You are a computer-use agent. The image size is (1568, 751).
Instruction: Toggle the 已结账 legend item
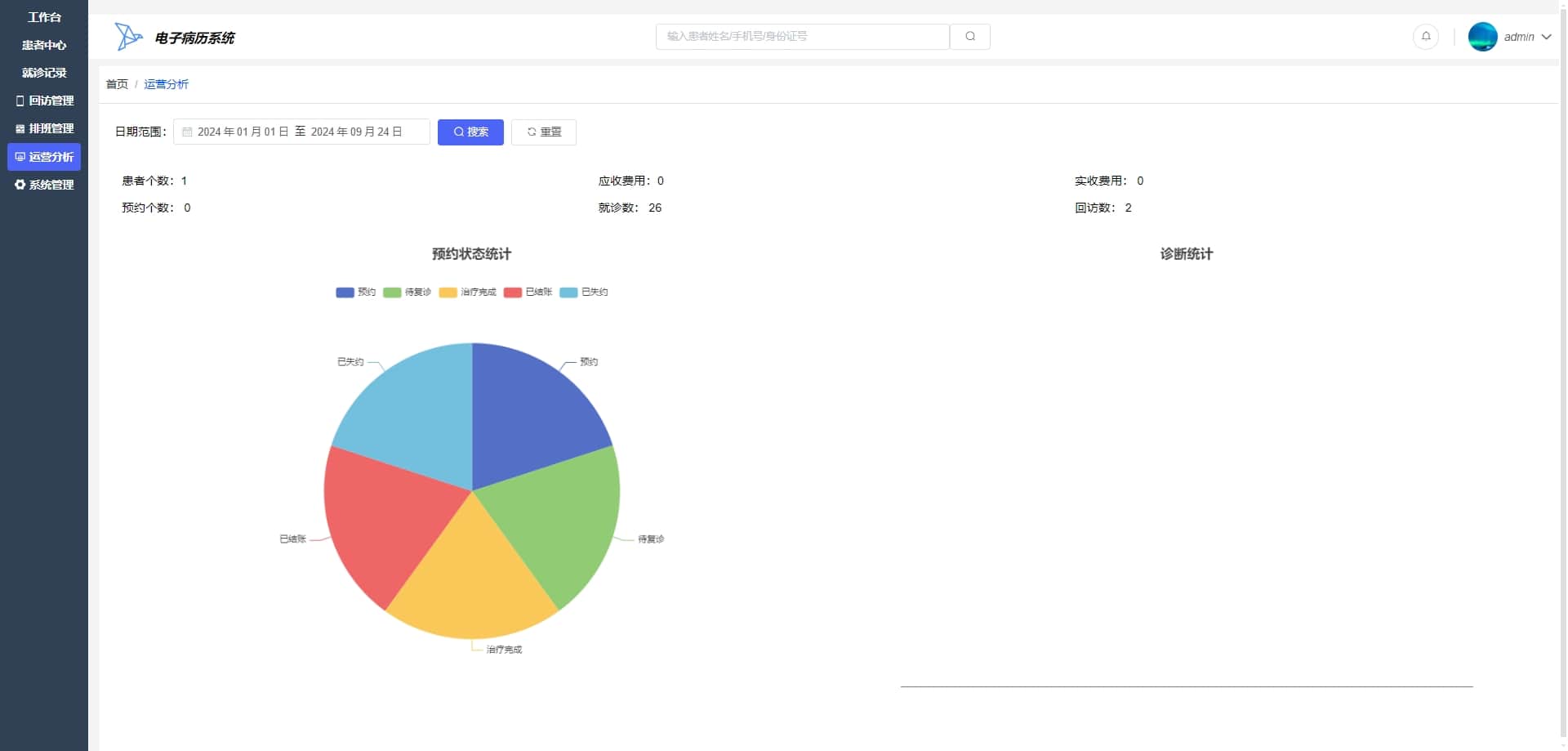[x=528, y=292]
